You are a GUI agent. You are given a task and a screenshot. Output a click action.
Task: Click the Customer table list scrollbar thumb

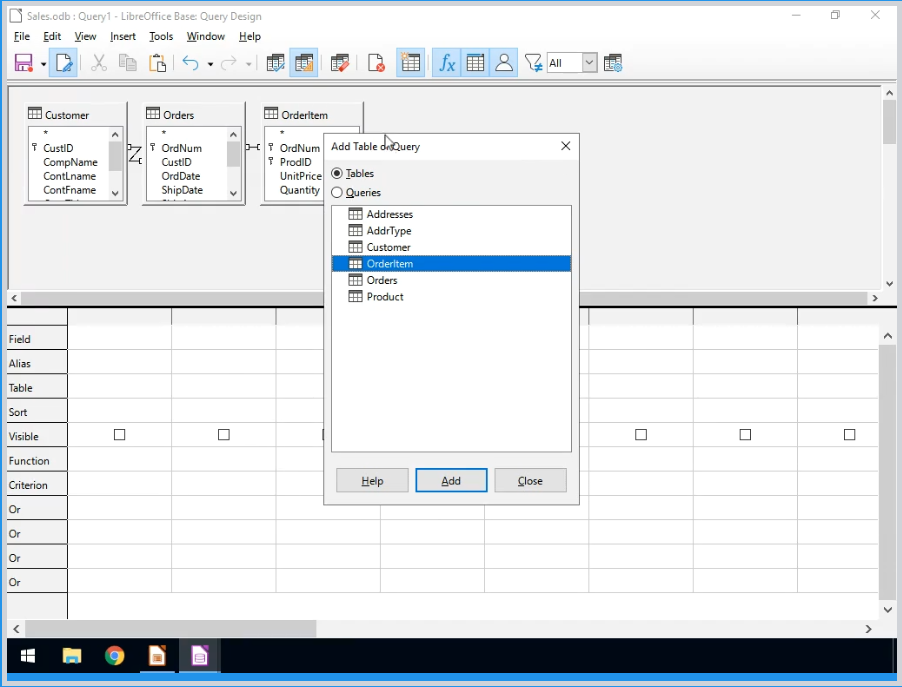tap(115, 156)
